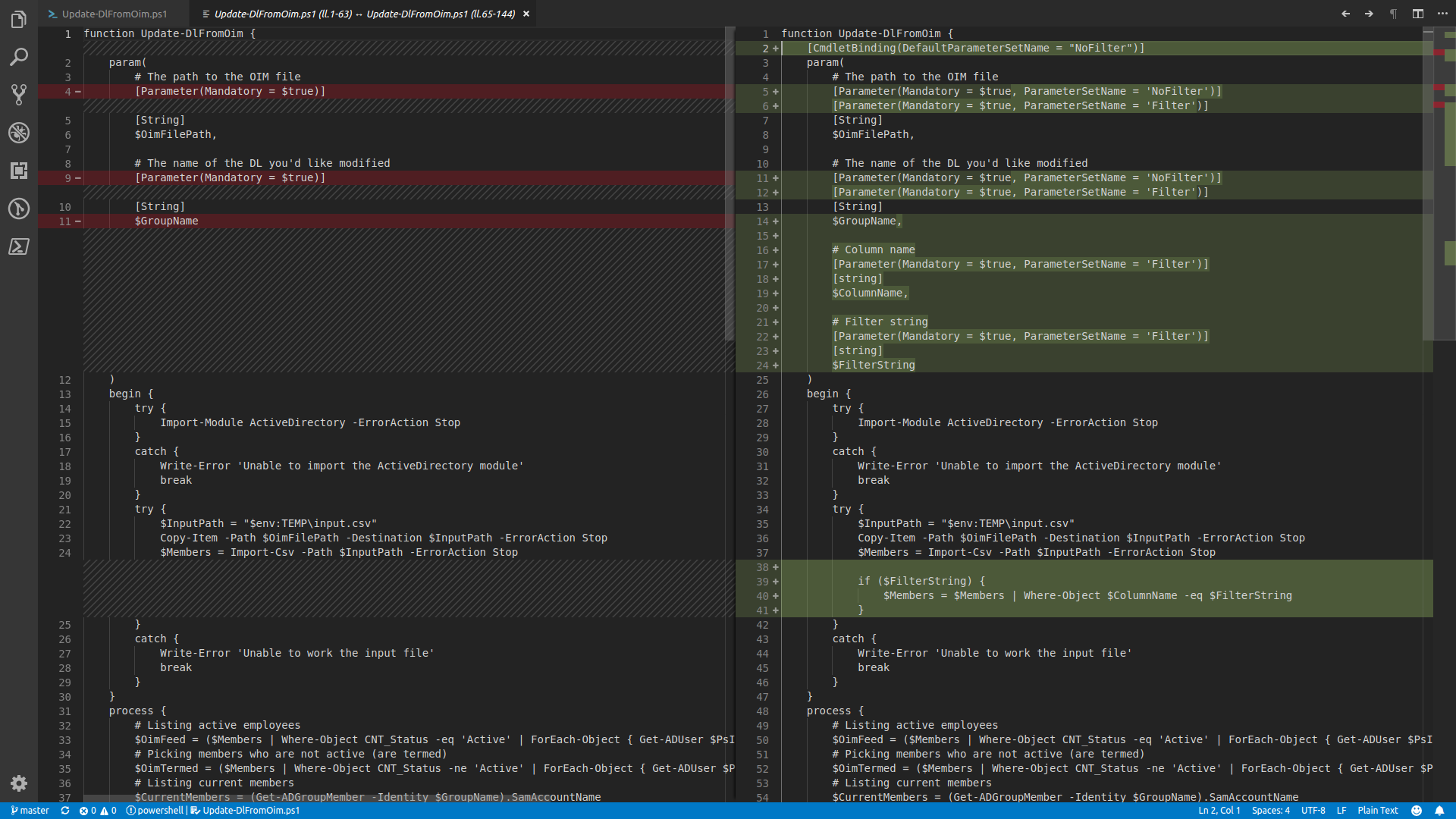Image resolution: width=1456 pixels, height=819 pixels.
Task: Click the master branch indicator
Action: point(30,811)
